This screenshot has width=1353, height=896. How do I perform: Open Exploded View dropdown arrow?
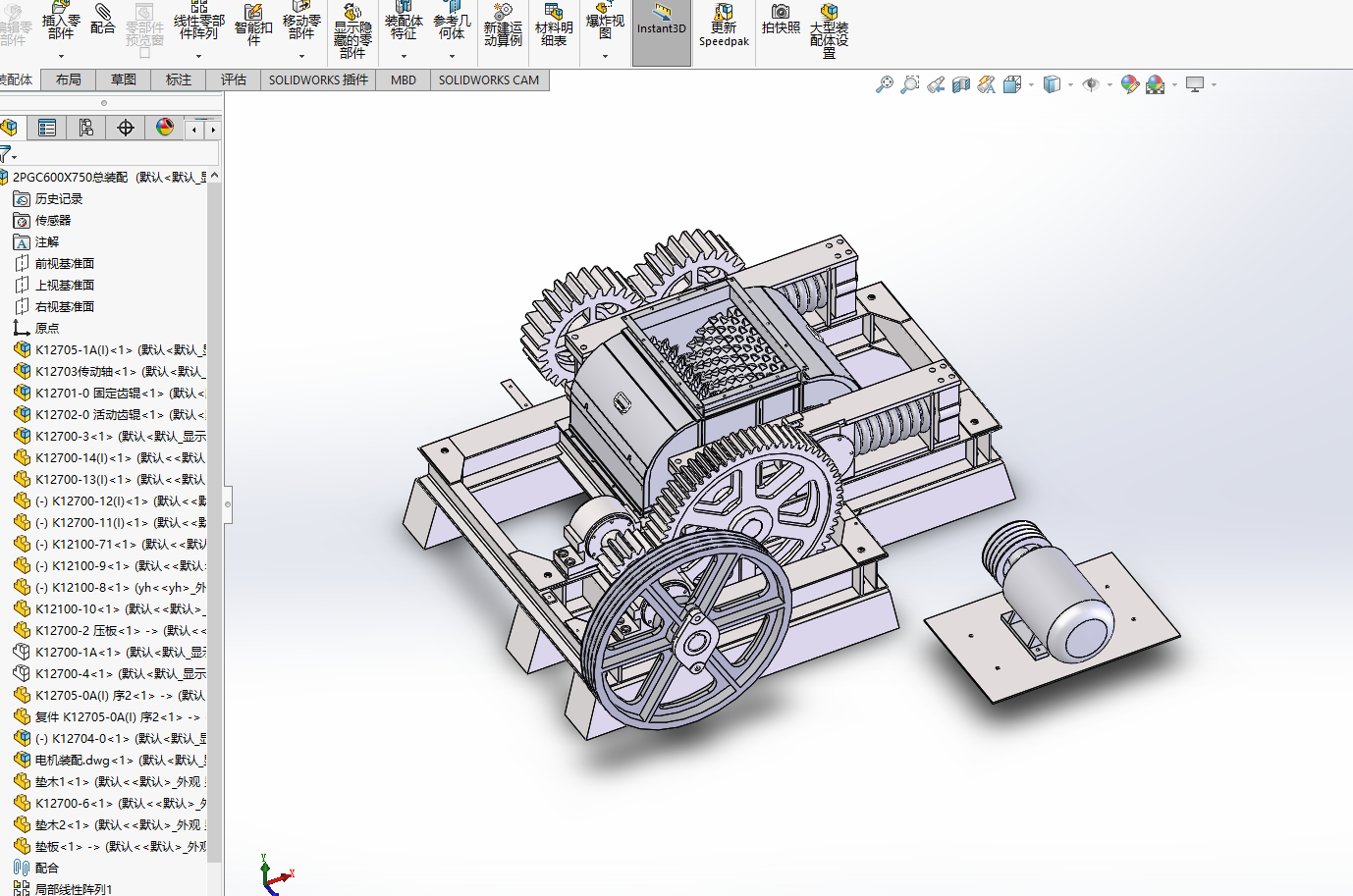[x=605, y=56]
